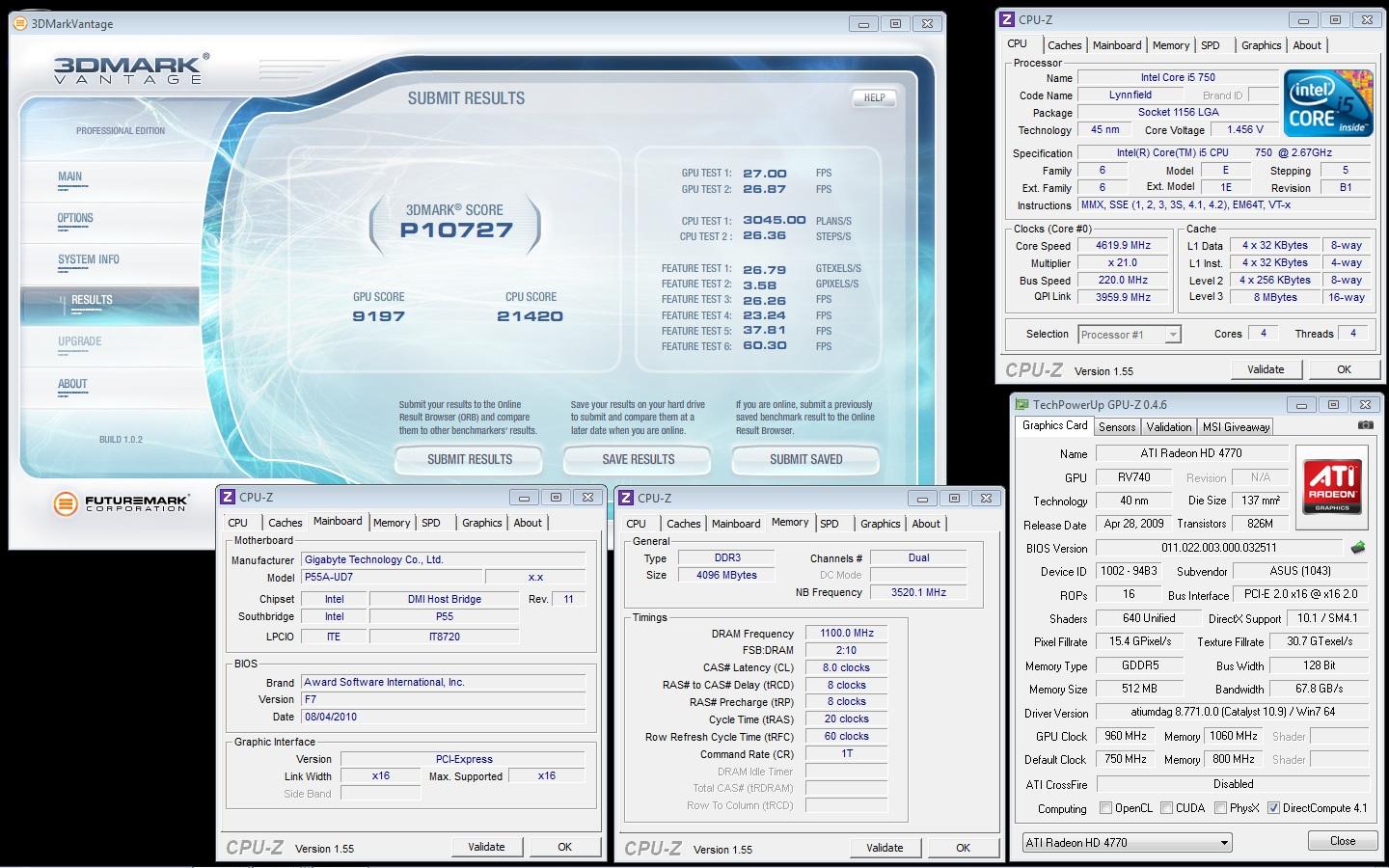The image size is (1389, 868).
Task: Click the Multiplier x 21.0 field
Action: pyautogui.click(x=1124, y=263)
